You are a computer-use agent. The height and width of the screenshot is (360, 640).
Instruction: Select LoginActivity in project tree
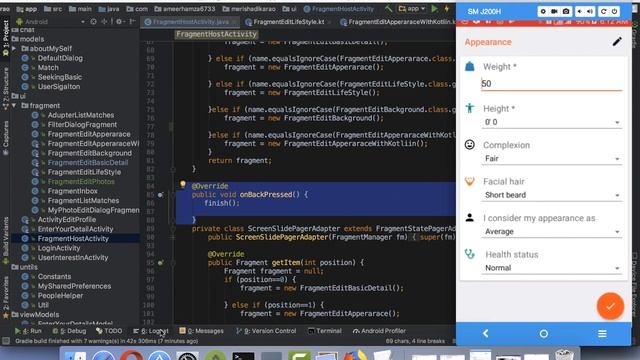pyautogui.click(x=59, y=248)
